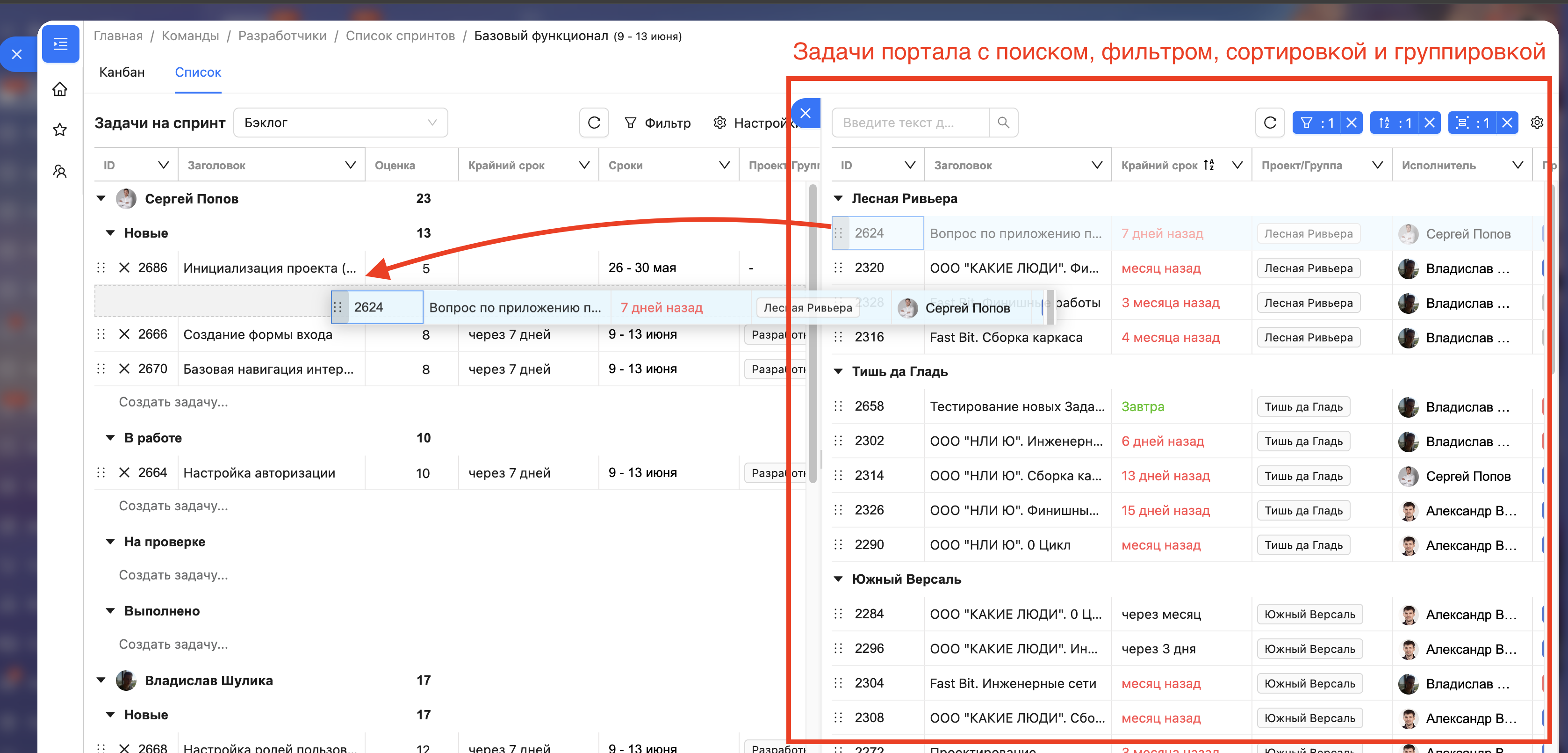The height and width of the screenshot is (753, 1568).
Task: Open the users icon in the sidebar
Action: [x=60, y=171]
